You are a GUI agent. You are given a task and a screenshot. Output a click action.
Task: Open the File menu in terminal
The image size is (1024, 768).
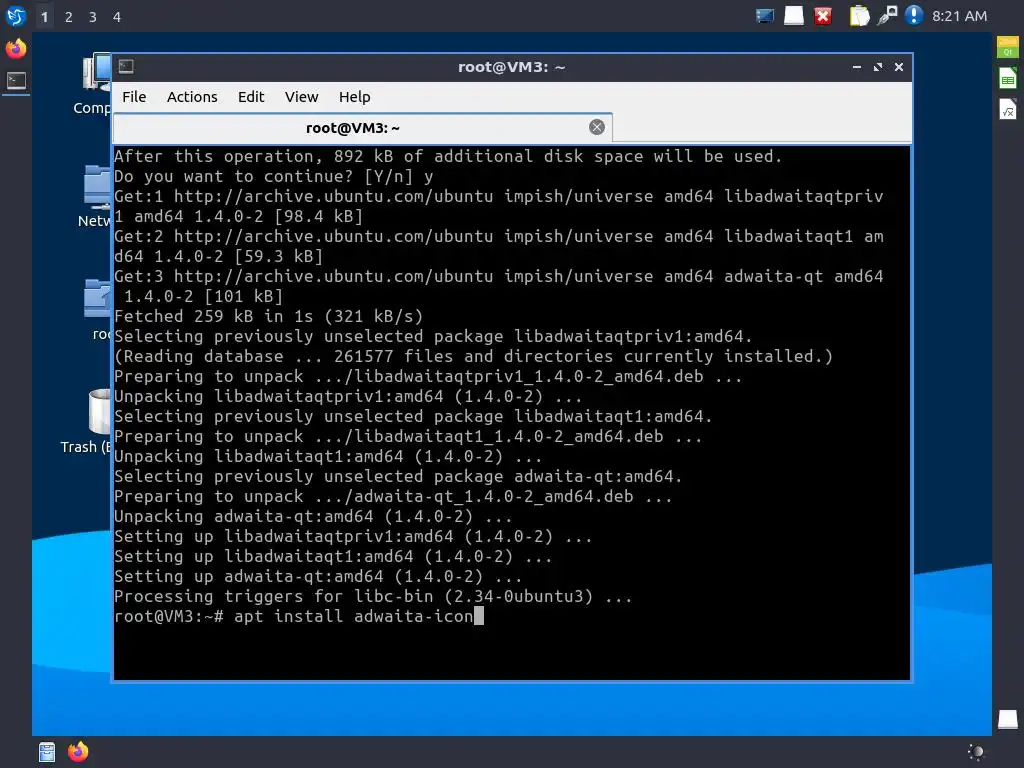[x=134, y=97]
